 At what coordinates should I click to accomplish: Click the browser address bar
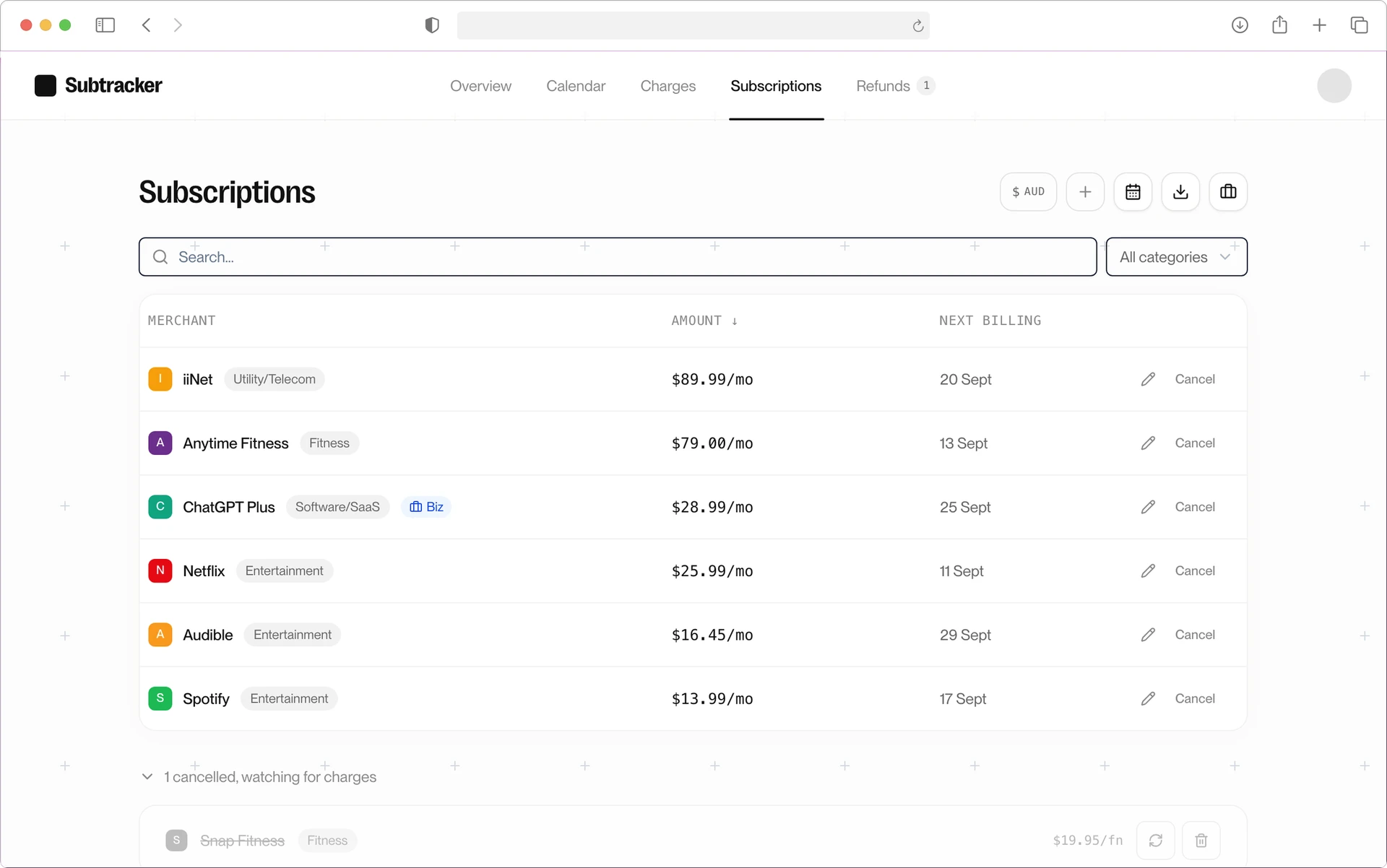pos(693,25)
